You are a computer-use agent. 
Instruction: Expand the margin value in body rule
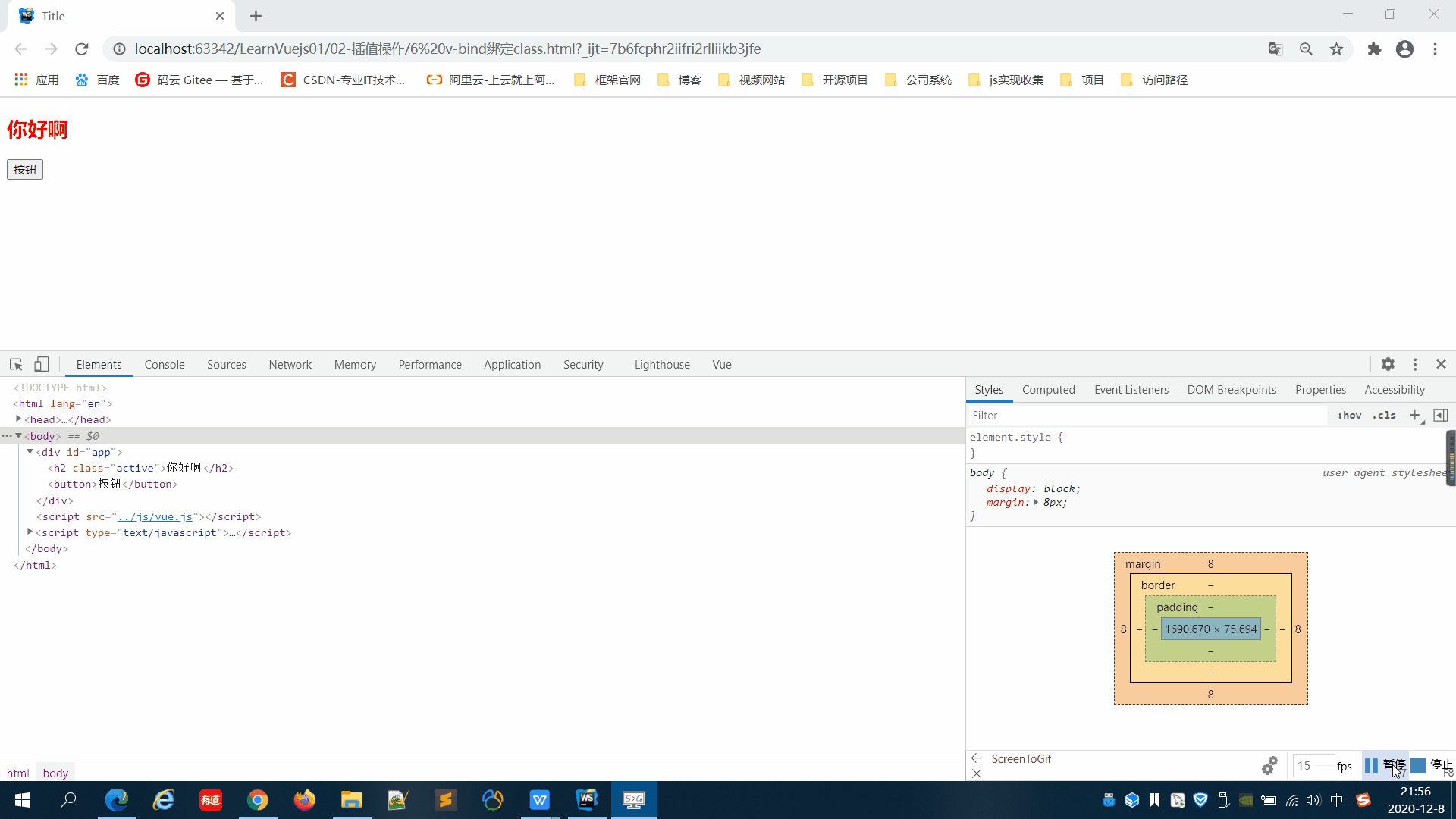point(1037,502)
